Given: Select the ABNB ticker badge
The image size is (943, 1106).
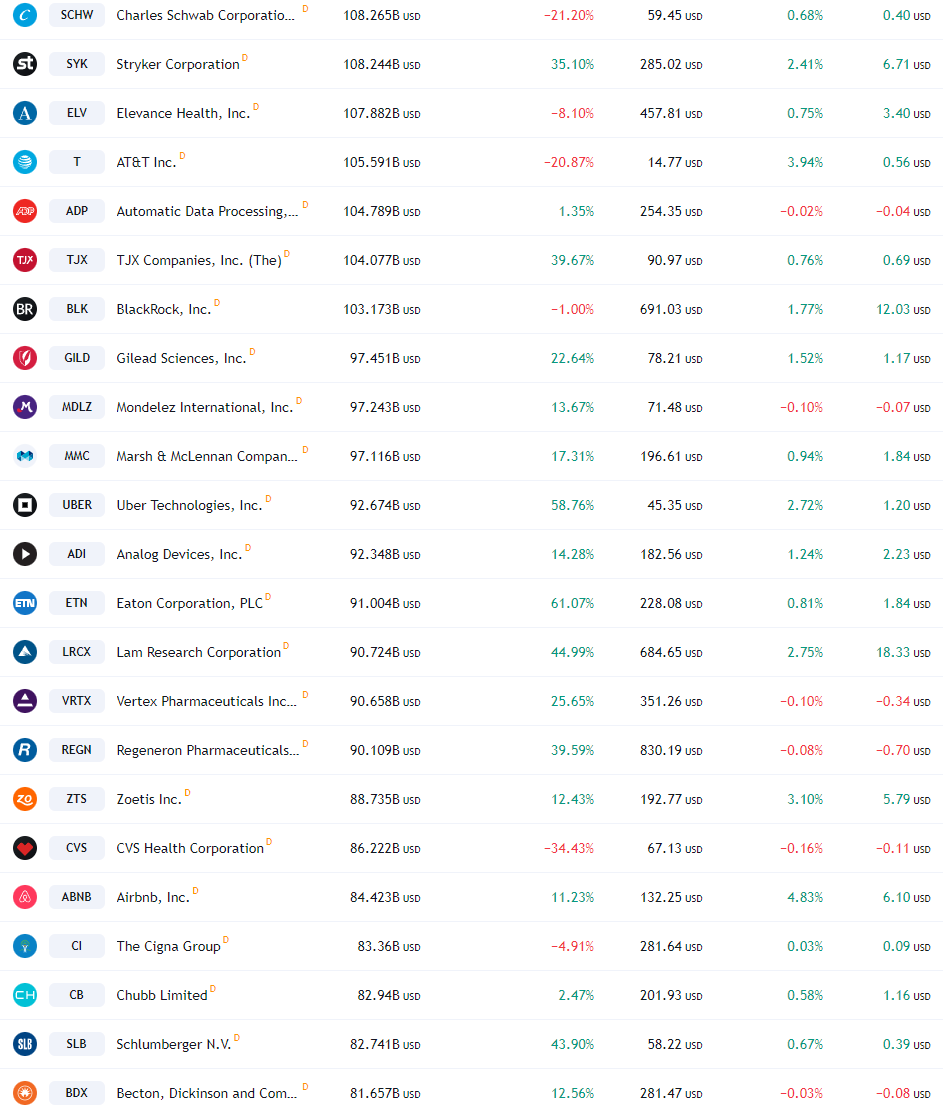Looking at the screenshot, I should click(77, 897).
